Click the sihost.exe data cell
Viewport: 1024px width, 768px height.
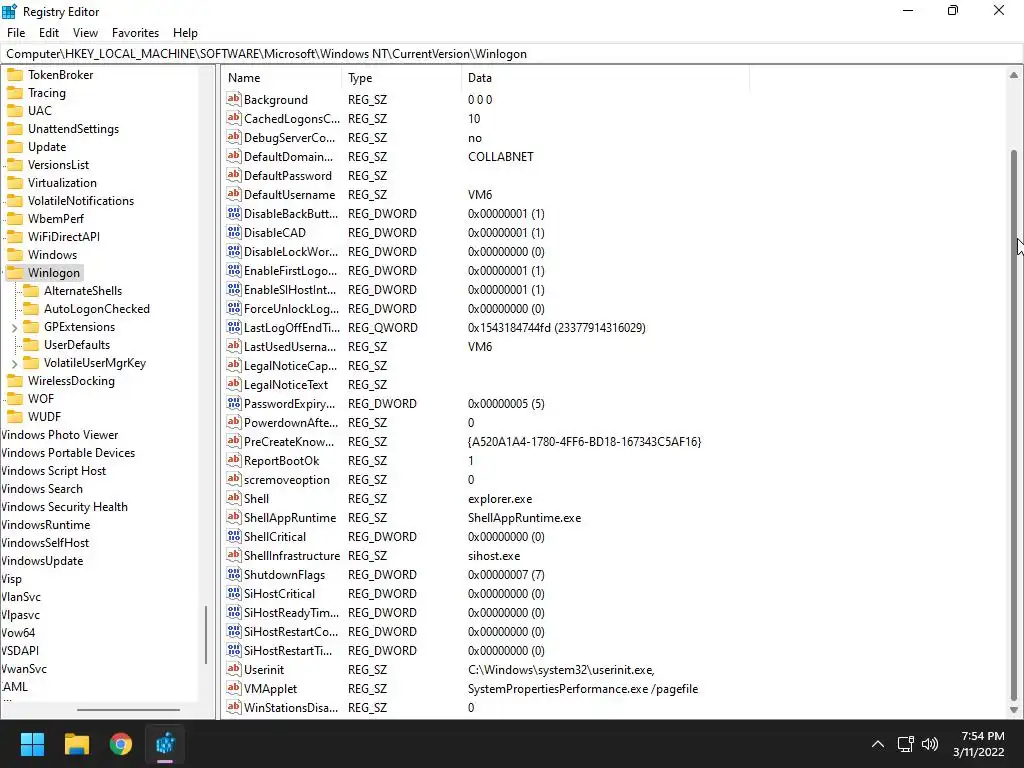click(494, 556)
